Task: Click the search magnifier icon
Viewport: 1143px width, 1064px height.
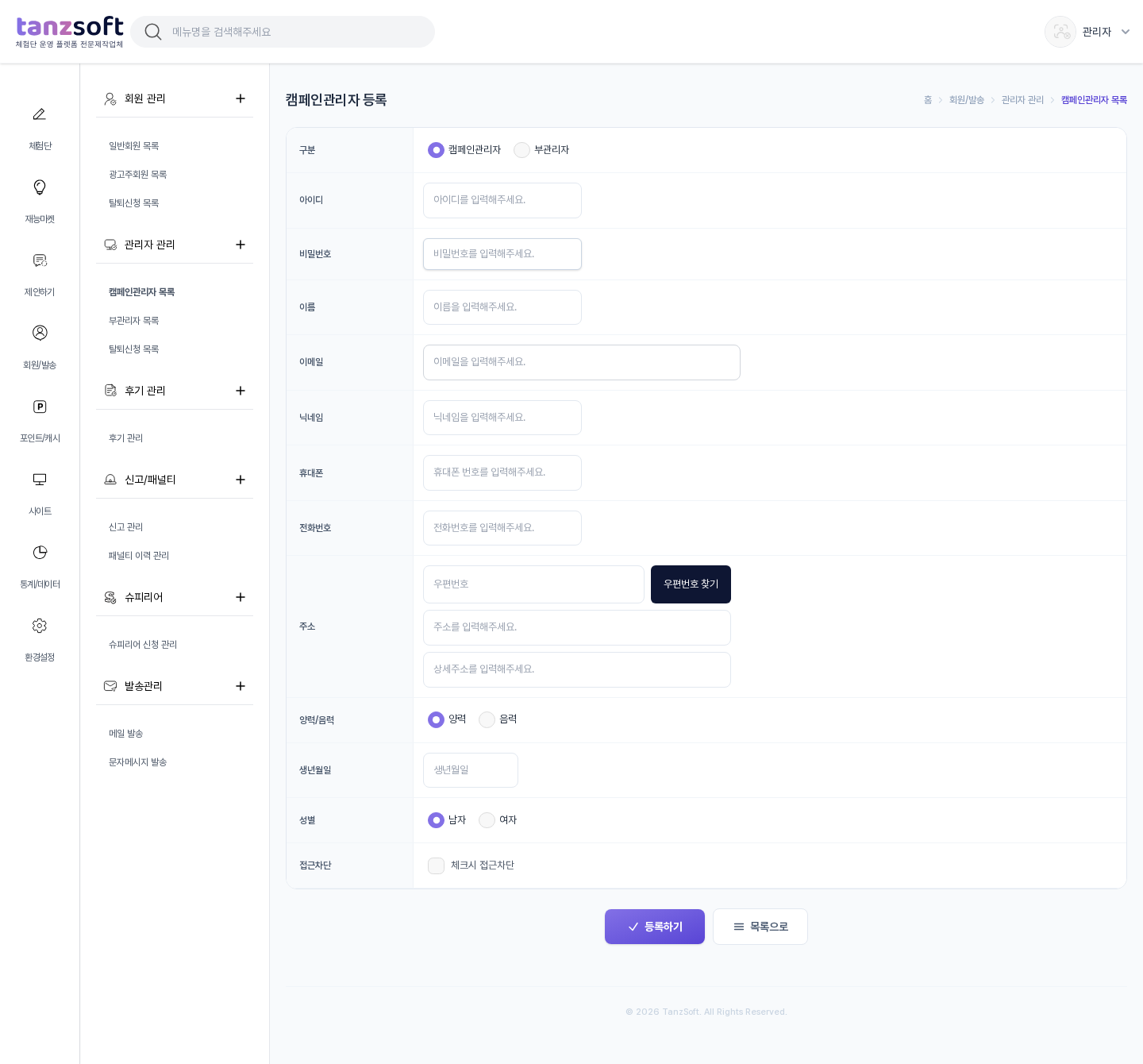Action: [153, 32]
